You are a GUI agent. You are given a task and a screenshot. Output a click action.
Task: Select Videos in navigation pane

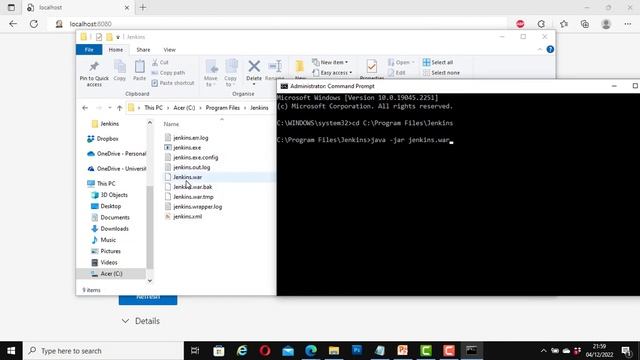click(x=109, y=262)
